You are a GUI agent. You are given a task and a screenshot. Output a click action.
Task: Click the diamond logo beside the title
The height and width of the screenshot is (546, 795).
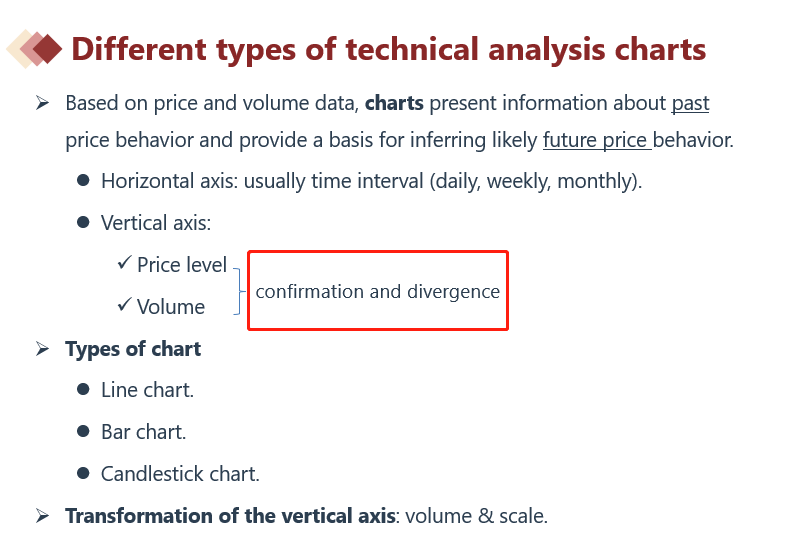coord(34,49)
